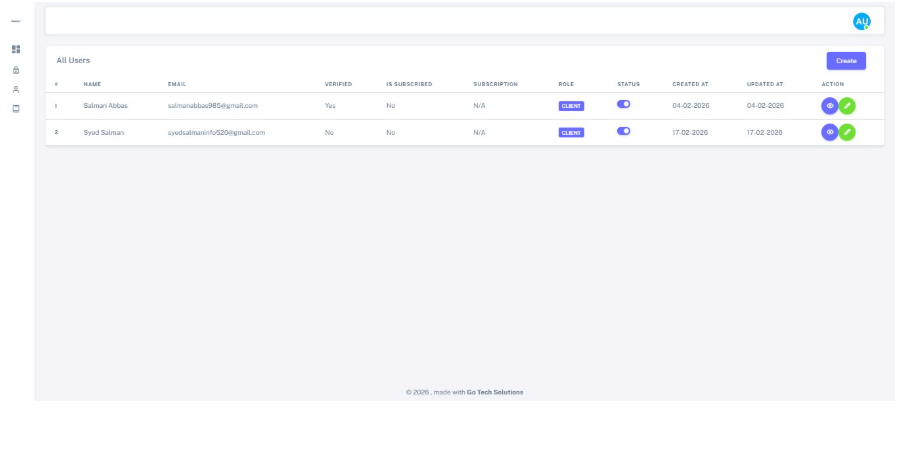
Task: Edit Salman Abbas with the pencil icon
Action: [847, 106]
